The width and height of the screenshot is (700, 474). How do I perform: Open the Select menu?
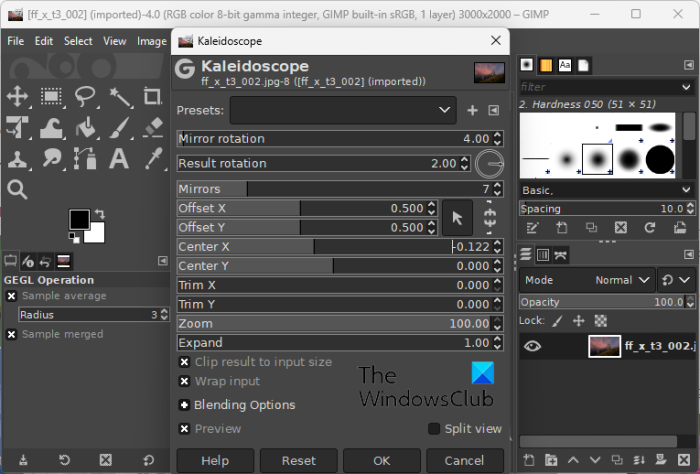coord(78,41)
